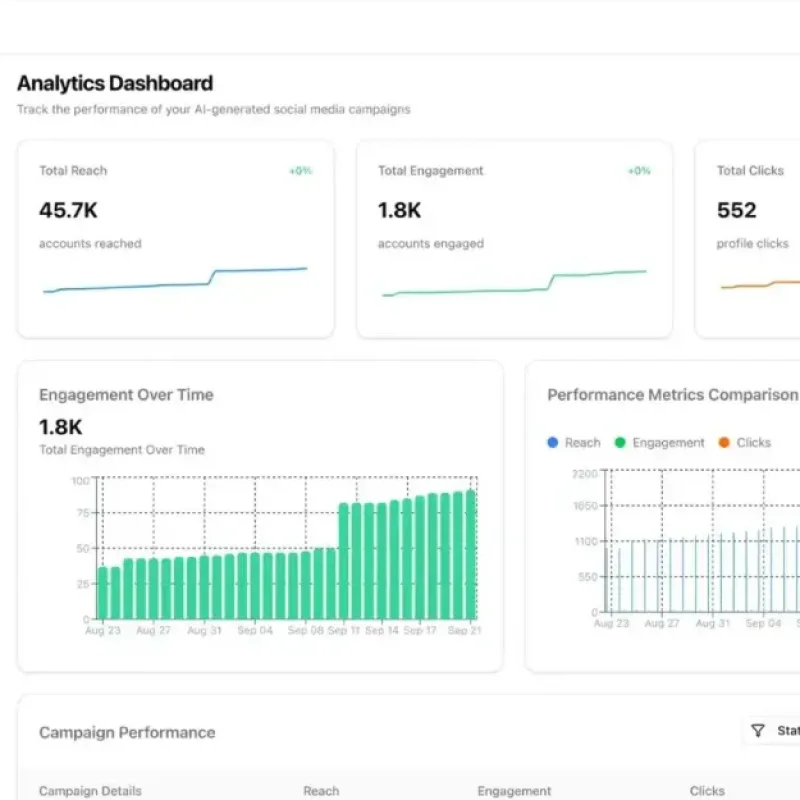Click the 'accounts reached' caption
800x800 pixels.
pos(90,243)
